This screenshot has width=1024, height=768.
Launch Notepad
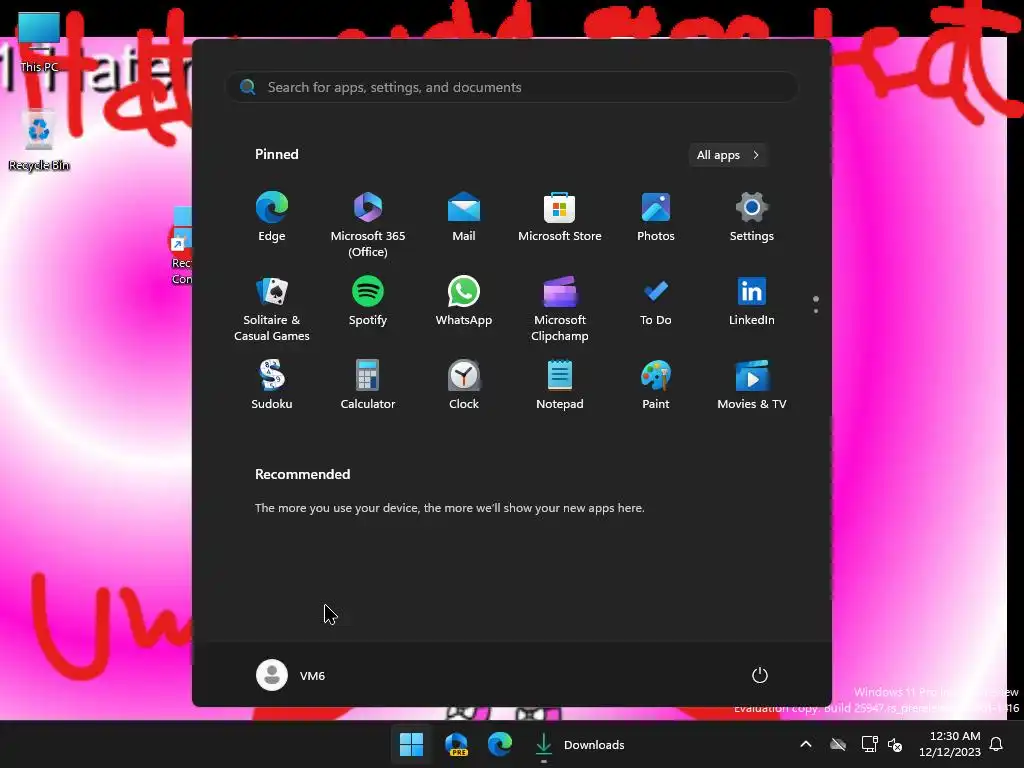pos(560,385)
